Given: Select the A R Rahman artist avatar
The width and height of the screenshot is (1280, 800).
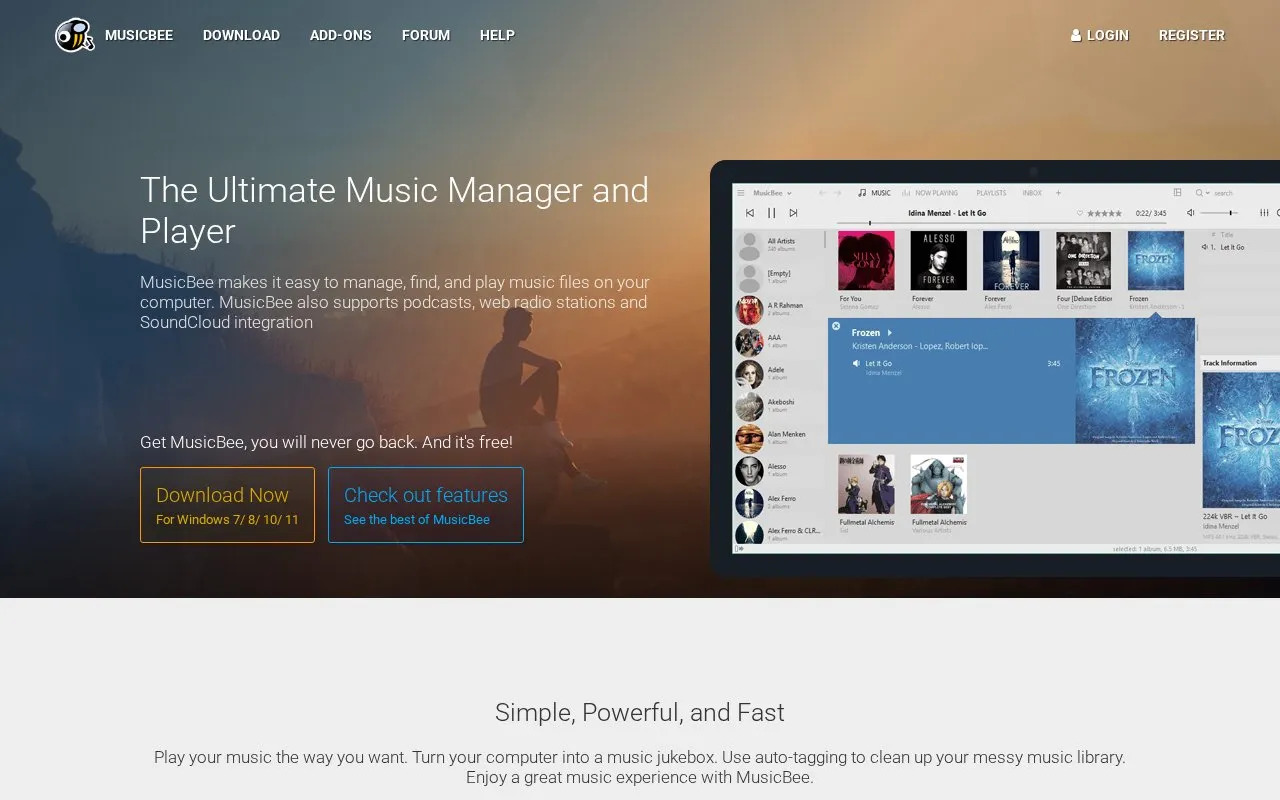Looking at the screenshot, I should 750,310.
